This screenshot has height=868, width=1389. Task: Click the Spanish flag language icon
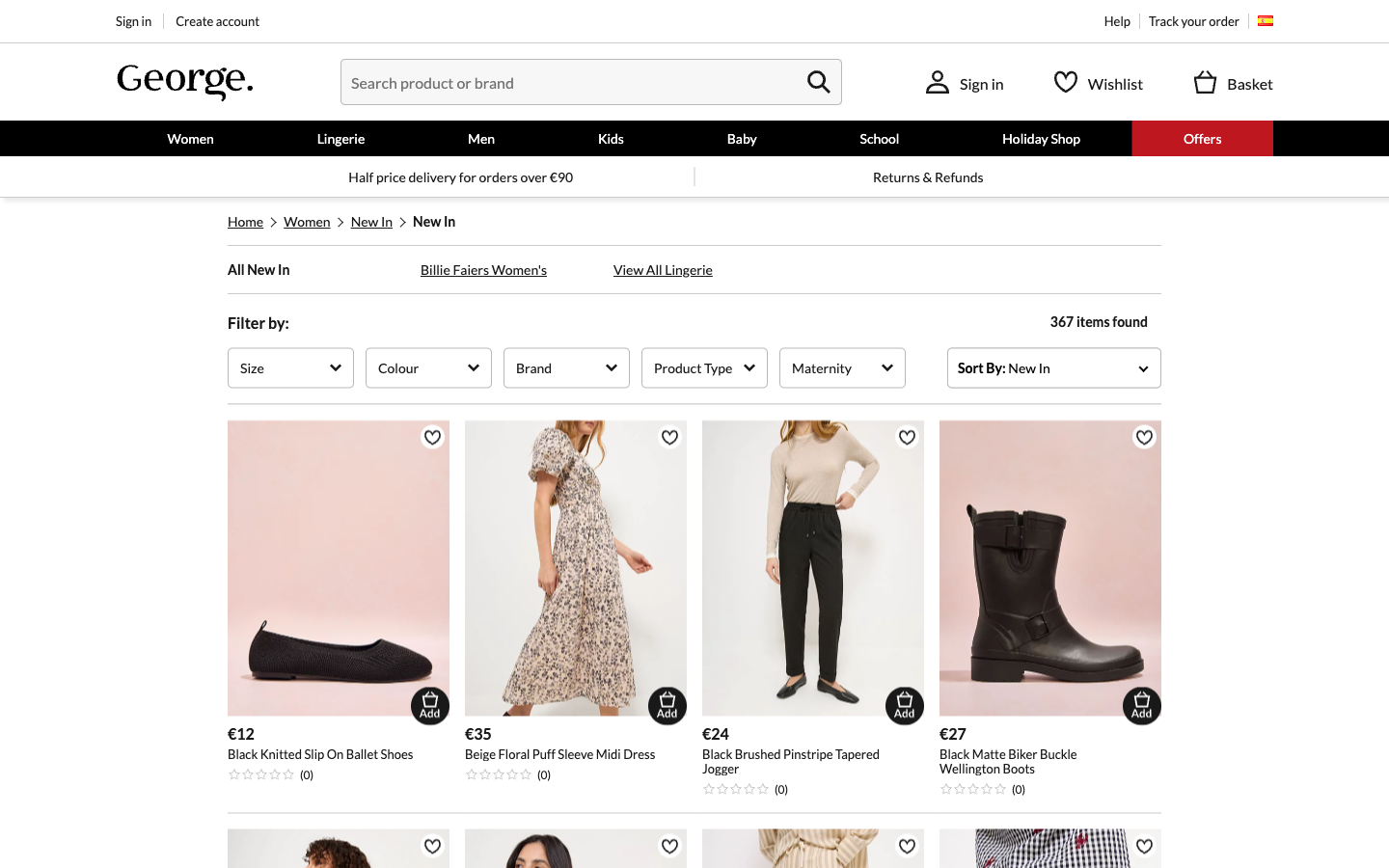pos(1265,20)
